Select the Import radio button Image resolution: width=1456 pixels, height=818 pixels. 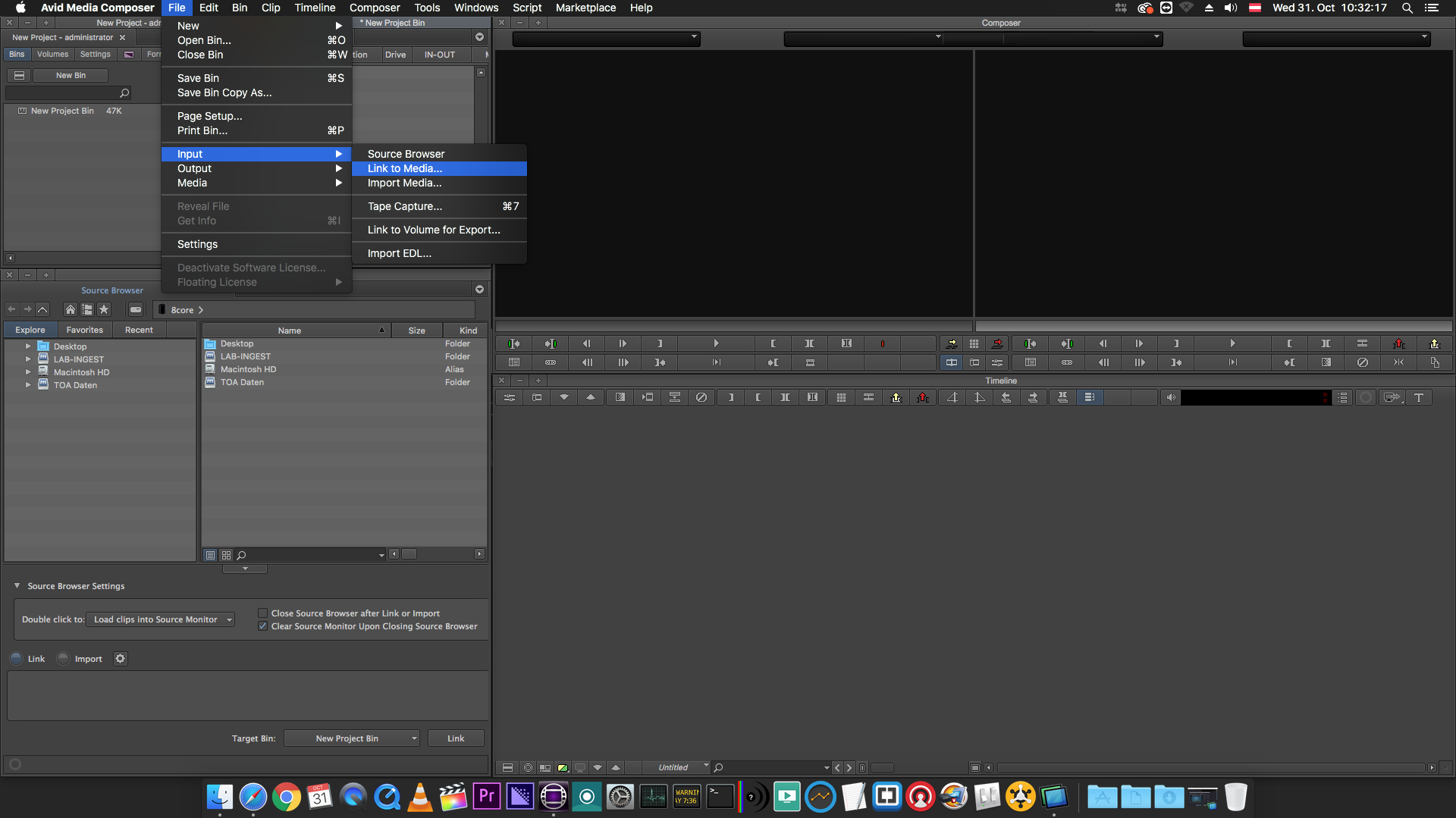tap(63, 659)
